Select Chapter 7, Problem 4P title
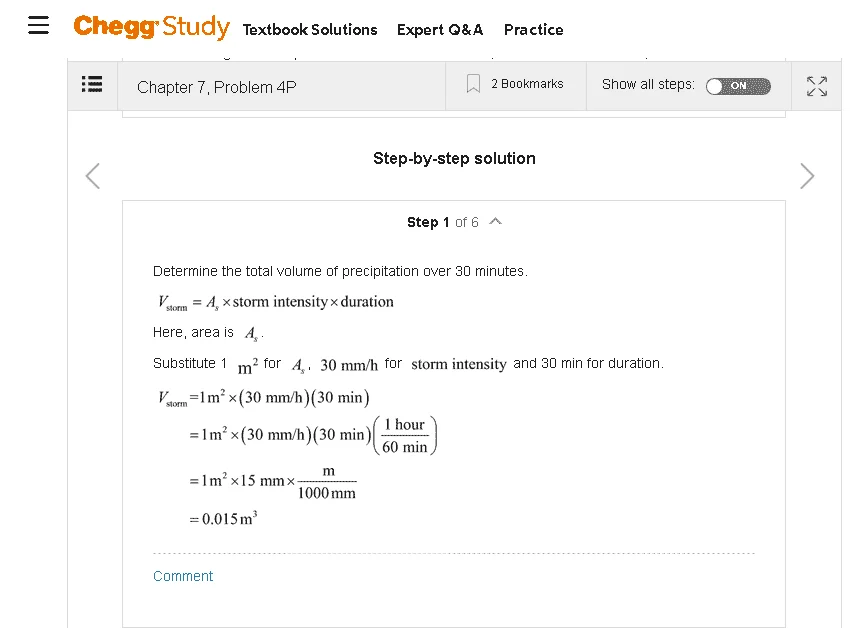Image resolution: width=864 pixels, height=628 pixels. pyautogui.click(x=217, y=88)
